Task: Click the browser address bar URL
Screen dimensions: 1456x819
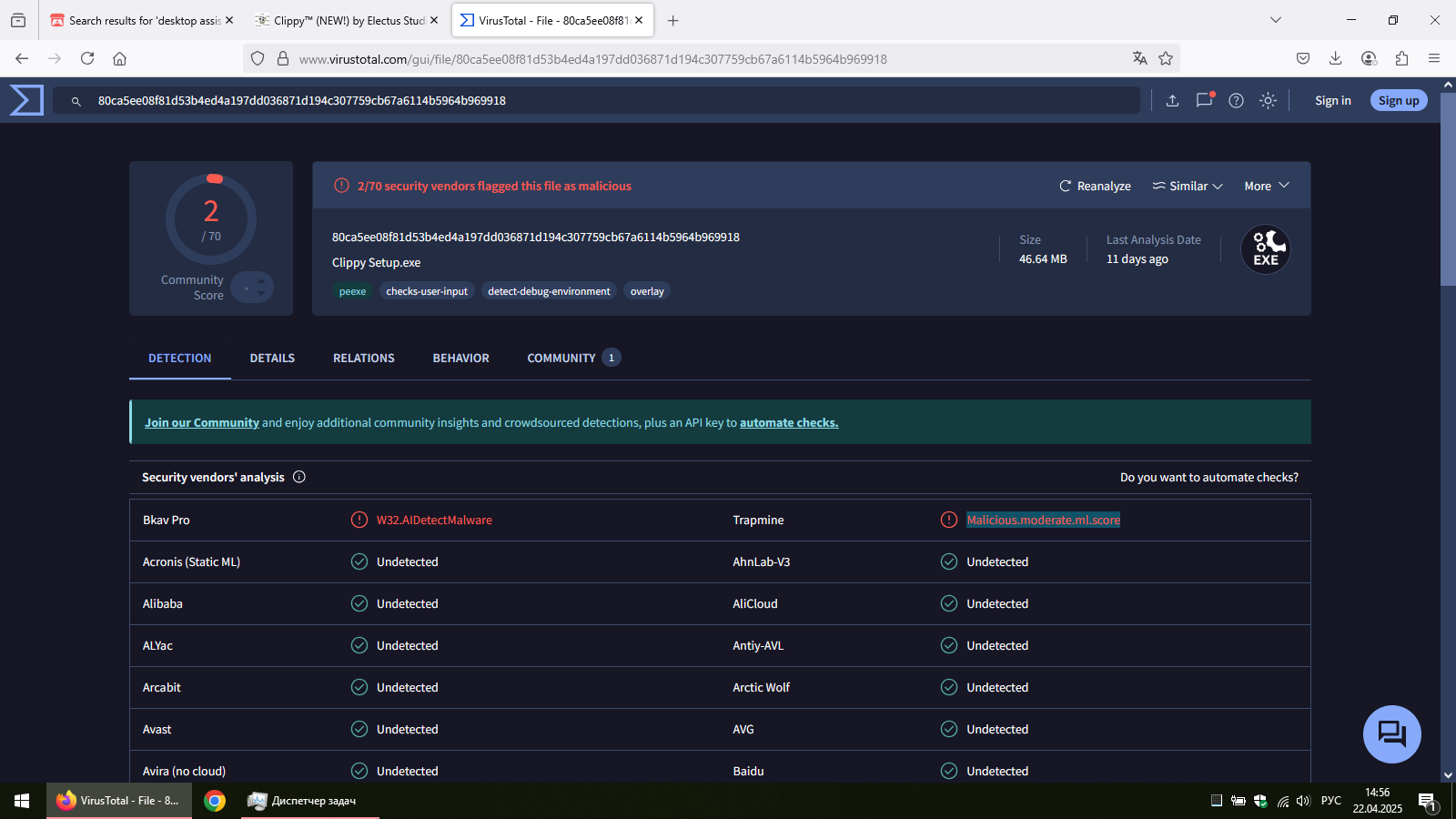Action: point(592,59)
